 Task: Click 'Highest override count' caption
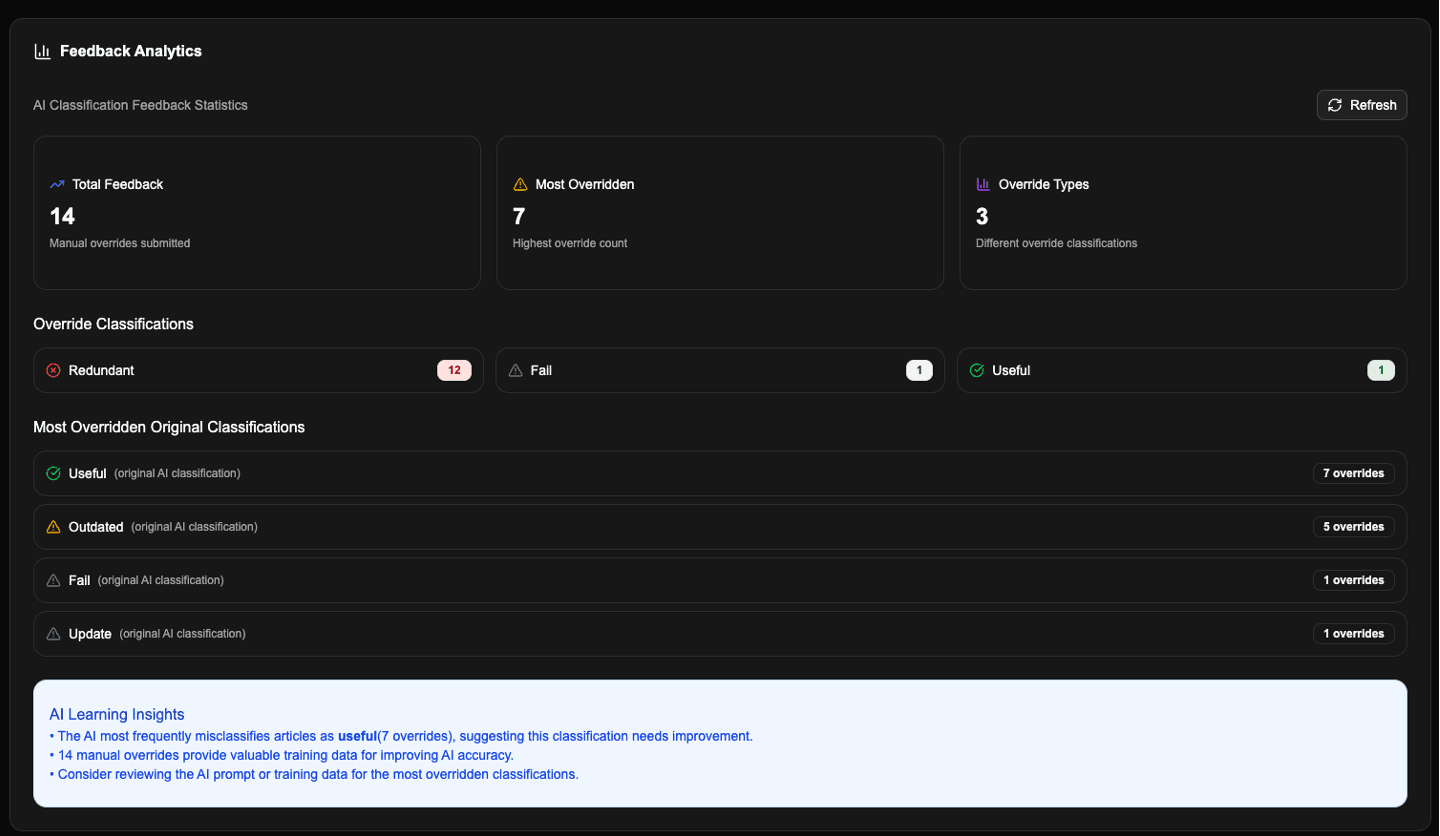[x=570, y=243]
